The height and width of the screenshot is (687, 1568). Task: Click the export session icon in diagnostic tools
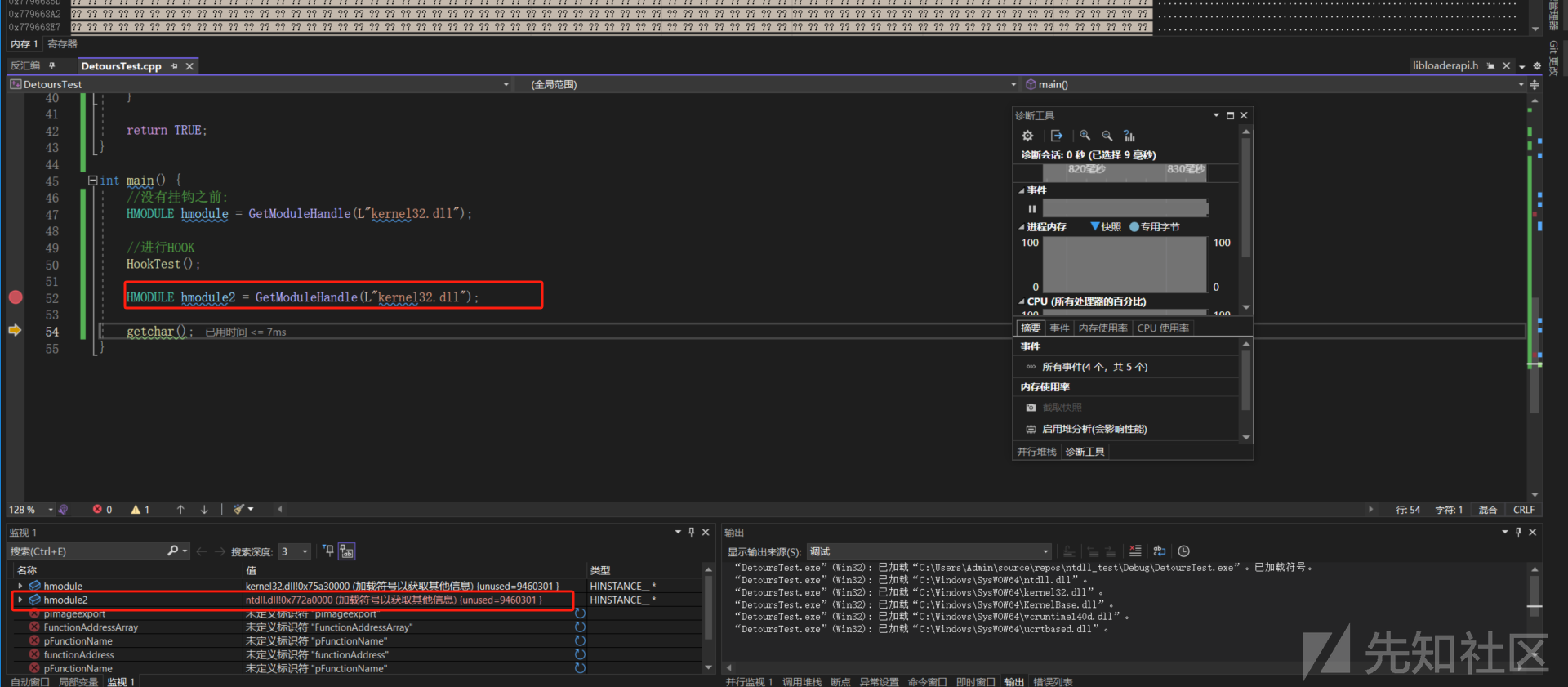tap(1057, 136)
